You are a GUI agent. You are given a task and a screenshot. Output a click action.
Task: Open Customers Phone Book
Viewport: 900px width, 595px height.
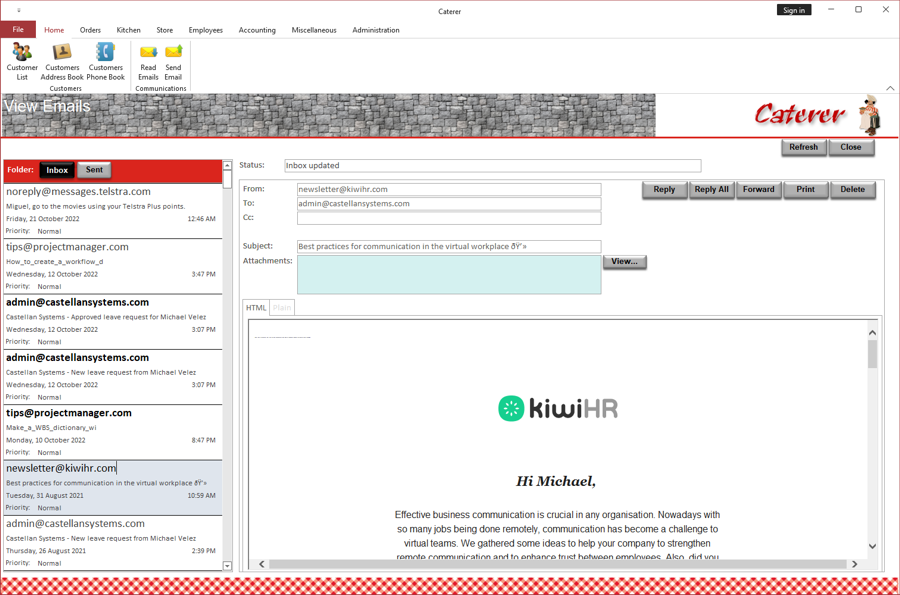coord(106,61)
